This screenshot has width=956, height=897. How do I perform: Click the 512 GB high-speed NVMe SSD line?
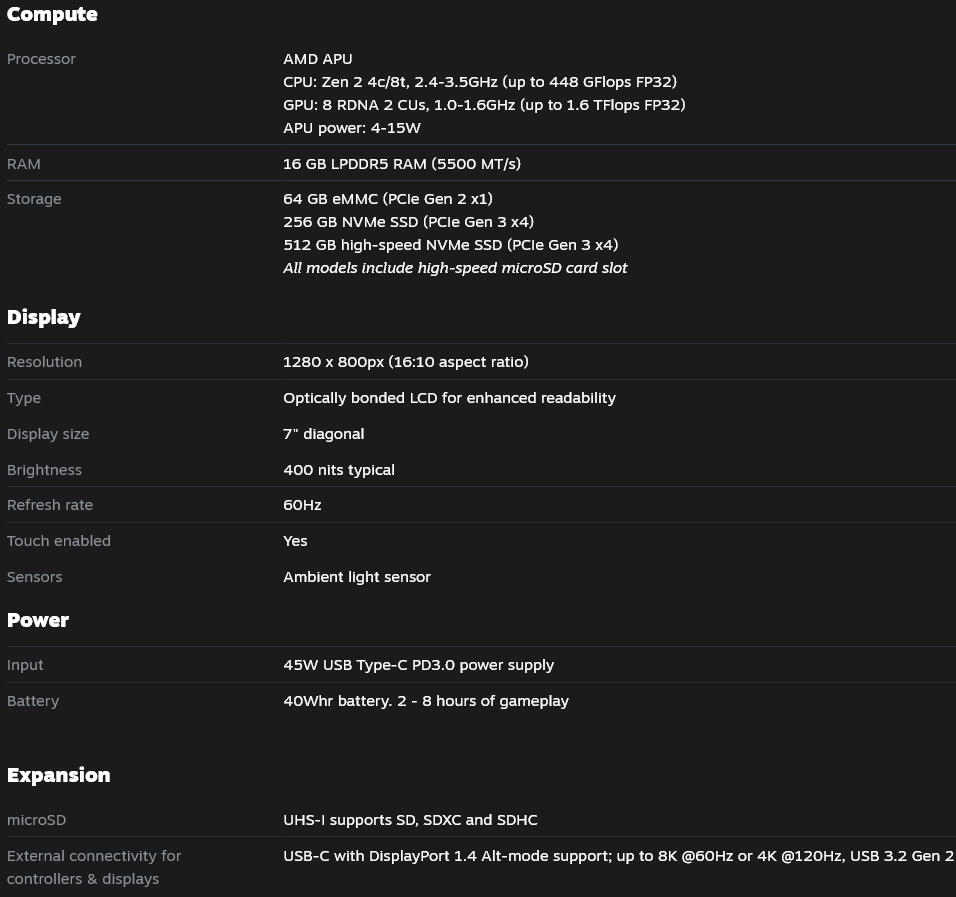tap(451, 245)
